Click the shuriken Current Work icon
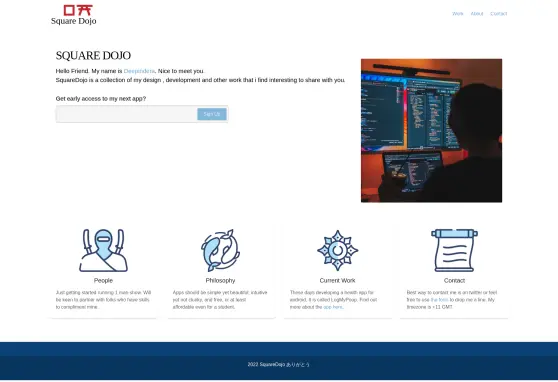 pyautogui.click(x=337, y=250)
